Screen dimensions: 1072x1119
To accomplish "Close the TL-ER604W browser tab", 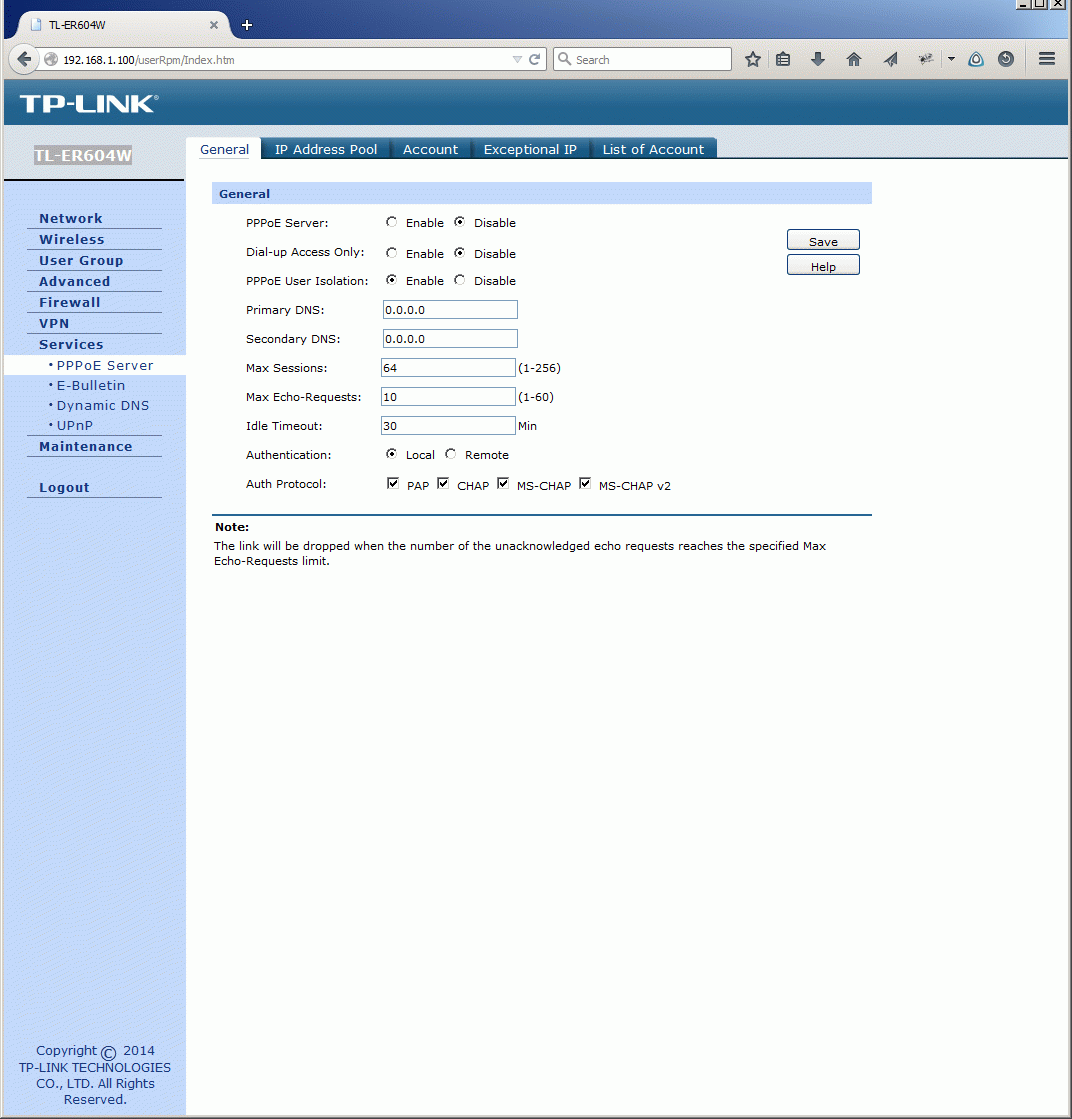I will pos(213,25).
